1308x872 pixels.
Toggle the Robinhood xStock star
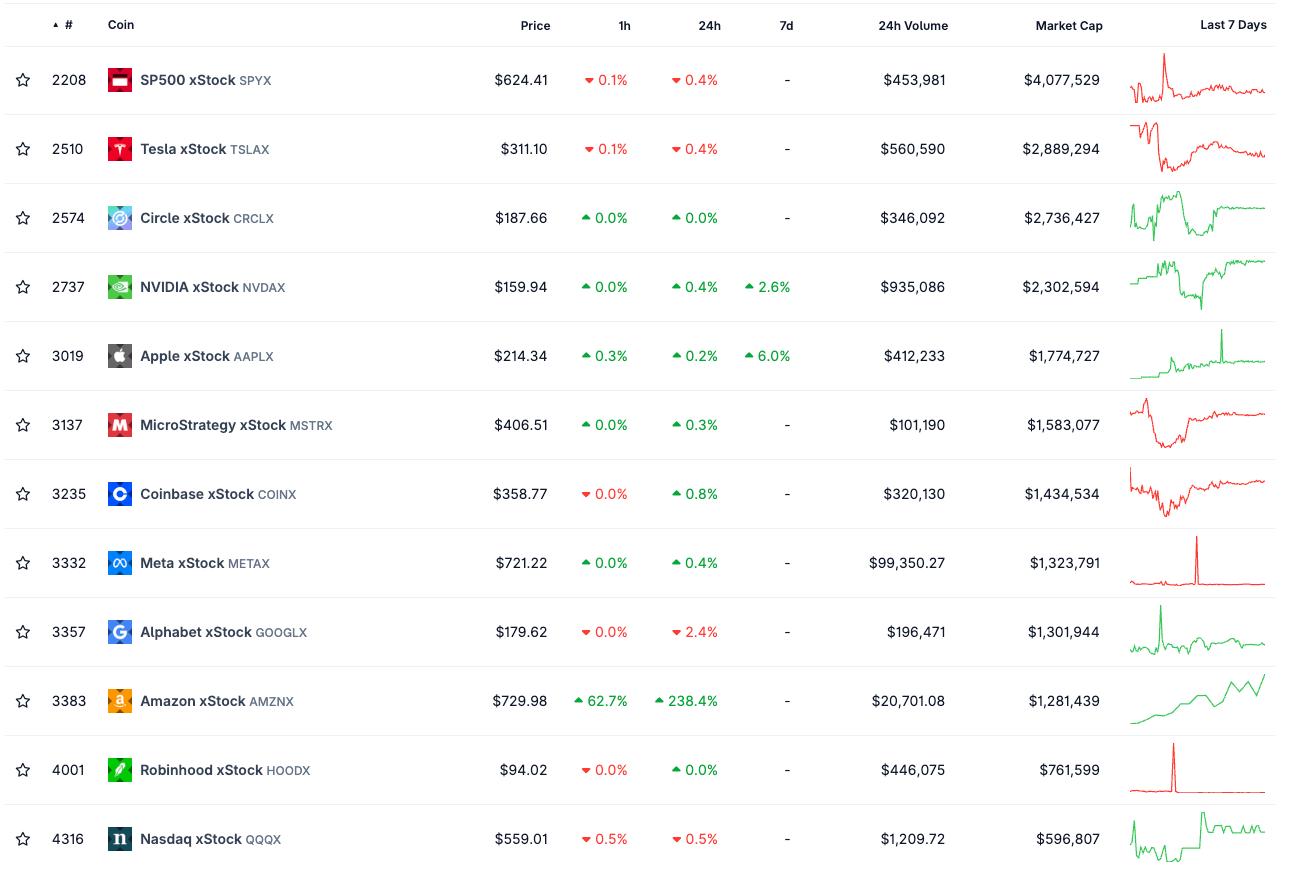point(23,770)
